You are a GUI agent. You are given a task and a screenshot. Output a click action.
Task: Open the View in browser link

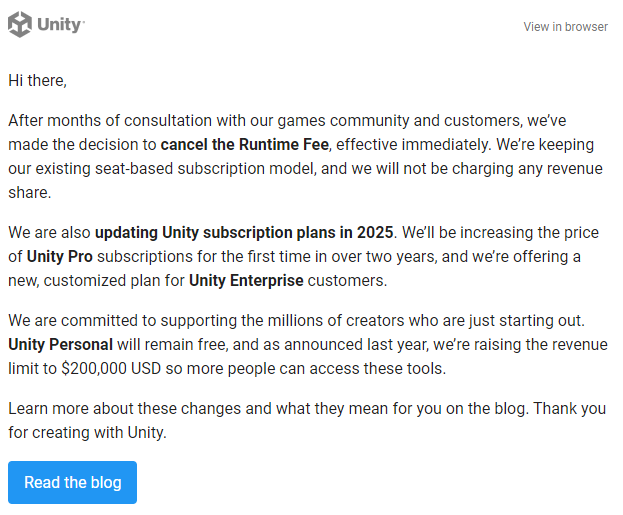click(565, 27)
